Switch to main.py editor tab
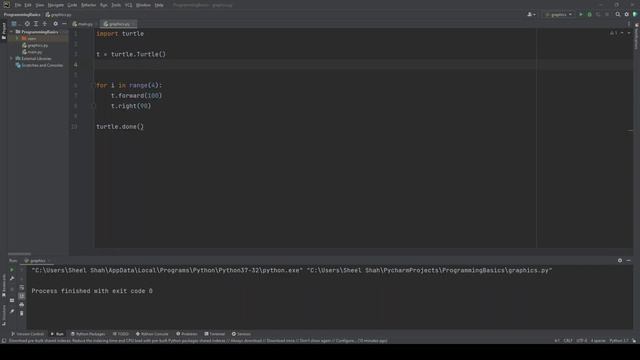Screen dimensions: 640x360 click(x=83, y=24)
